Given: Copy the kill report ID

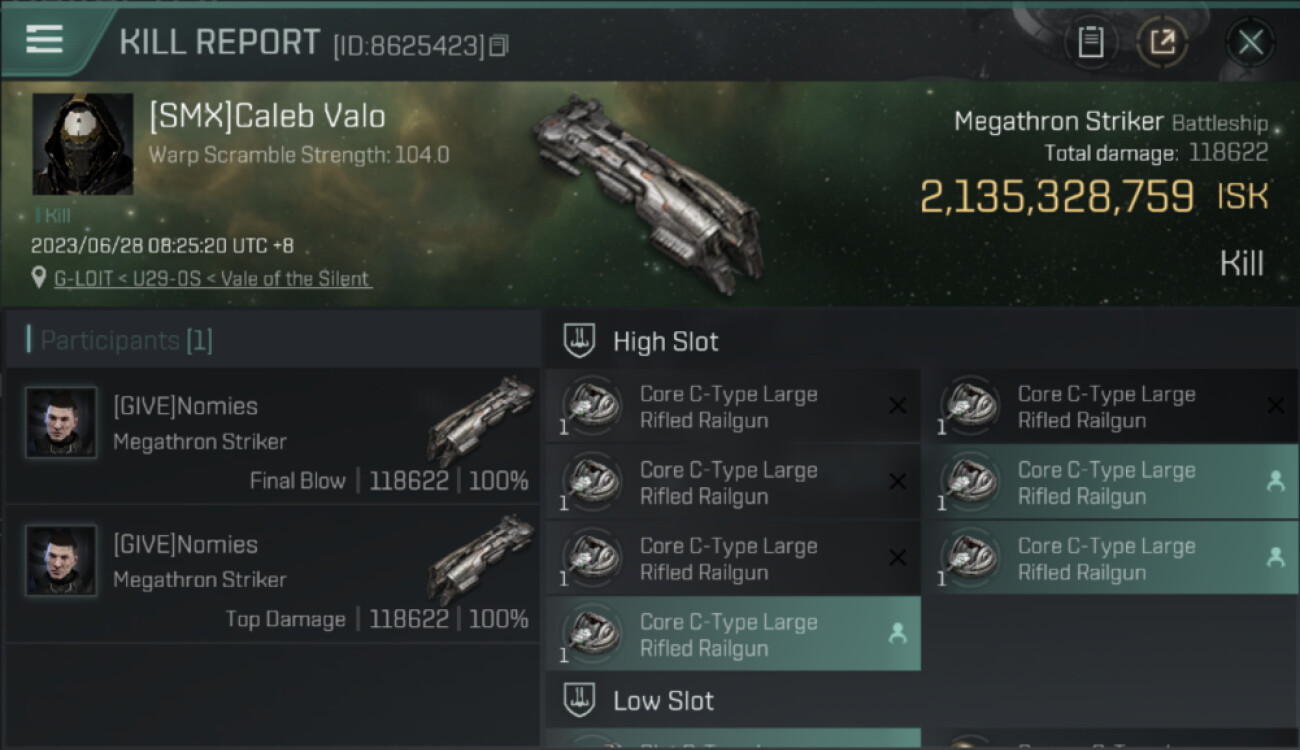Looking at the screenshot, I should (x=499, y=45).
